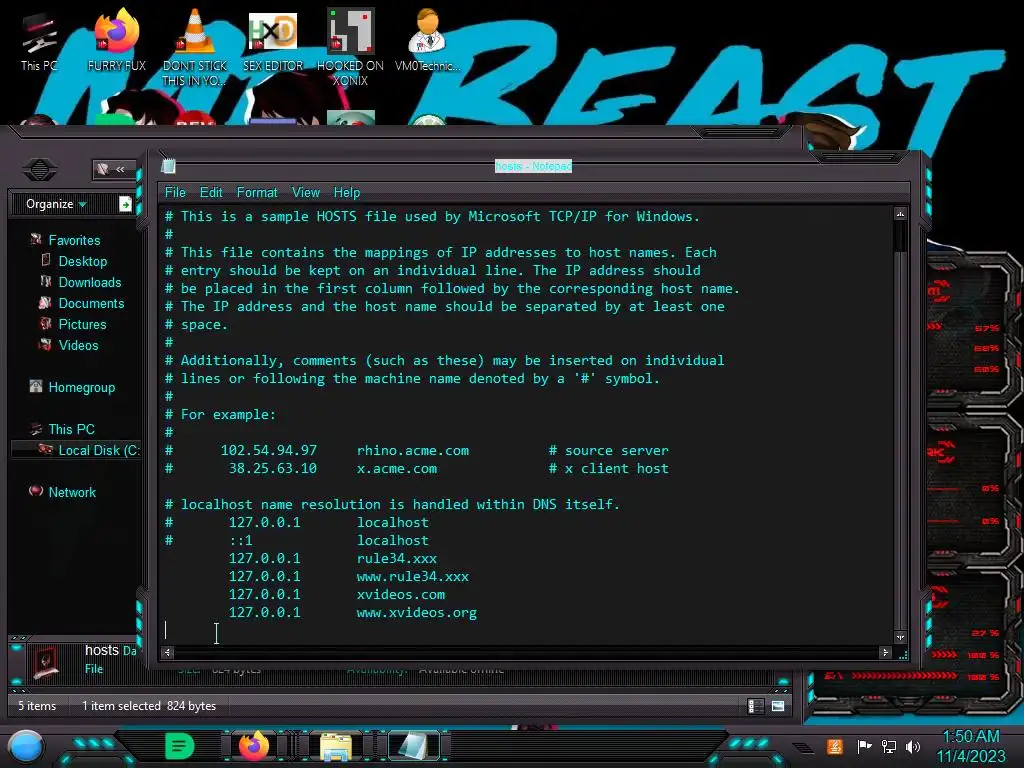1024x768 pixels.
Task: Open Action Center flag tray icon
Action: click(x=864, y=746)
